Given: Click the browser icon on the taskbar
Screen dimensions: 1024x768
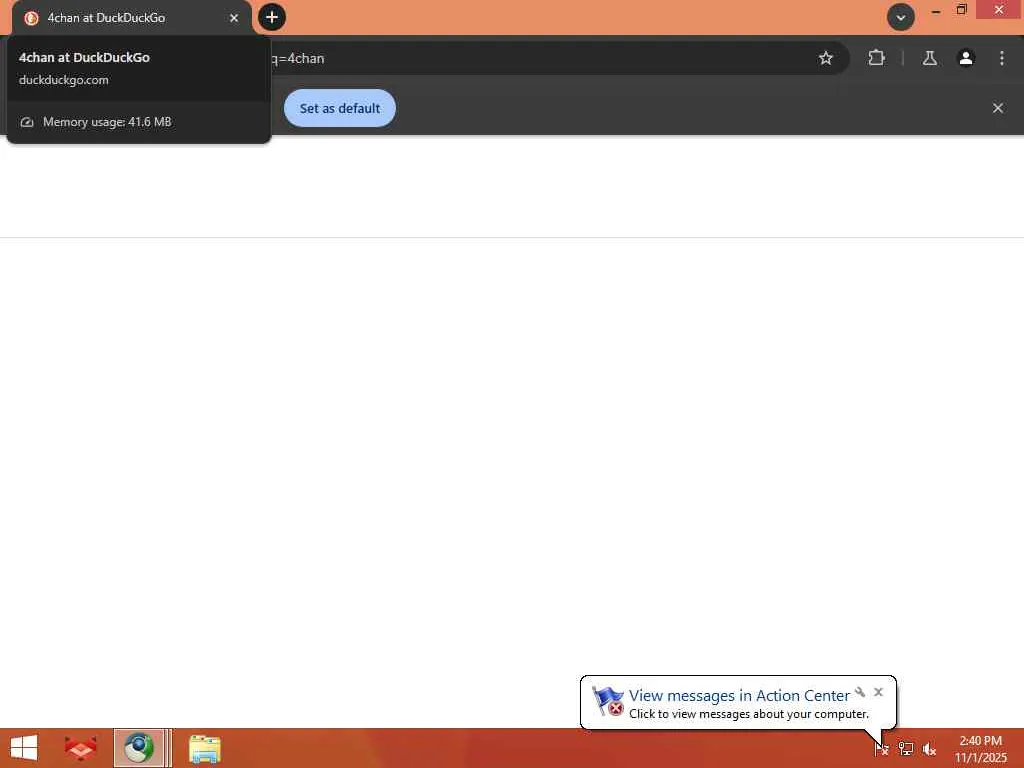Looking at the screenshot, I should point(138,748).
